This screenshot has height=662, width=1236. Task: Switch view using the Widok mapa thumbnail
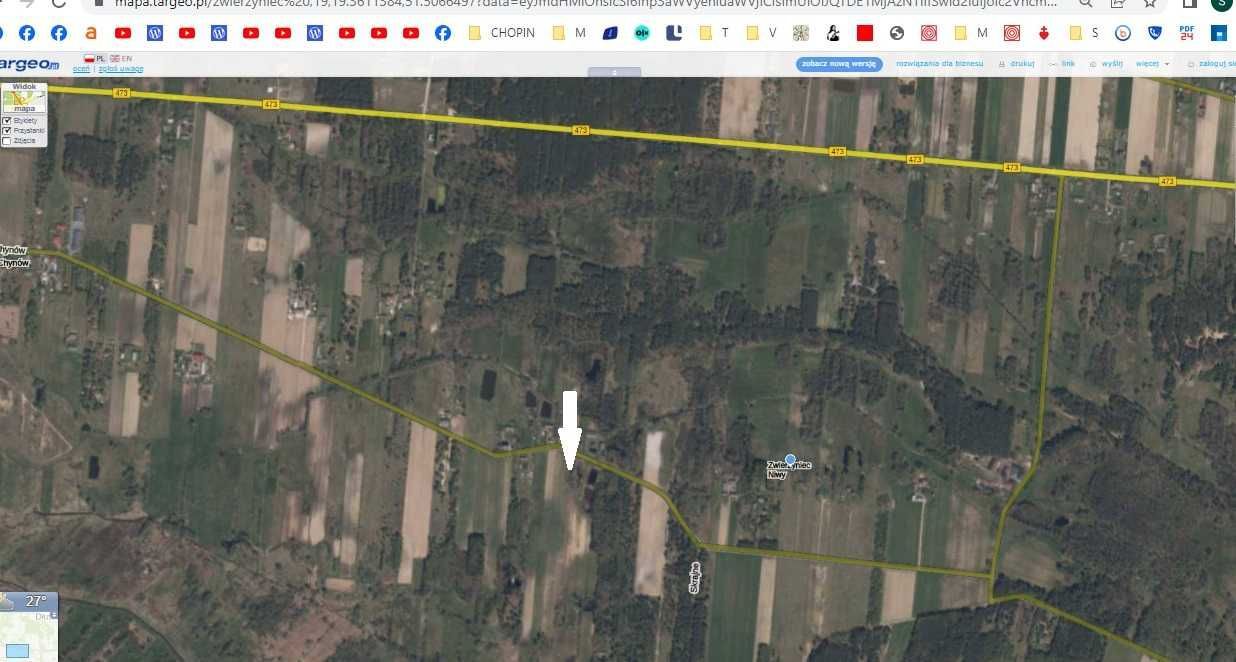point(24,100)
